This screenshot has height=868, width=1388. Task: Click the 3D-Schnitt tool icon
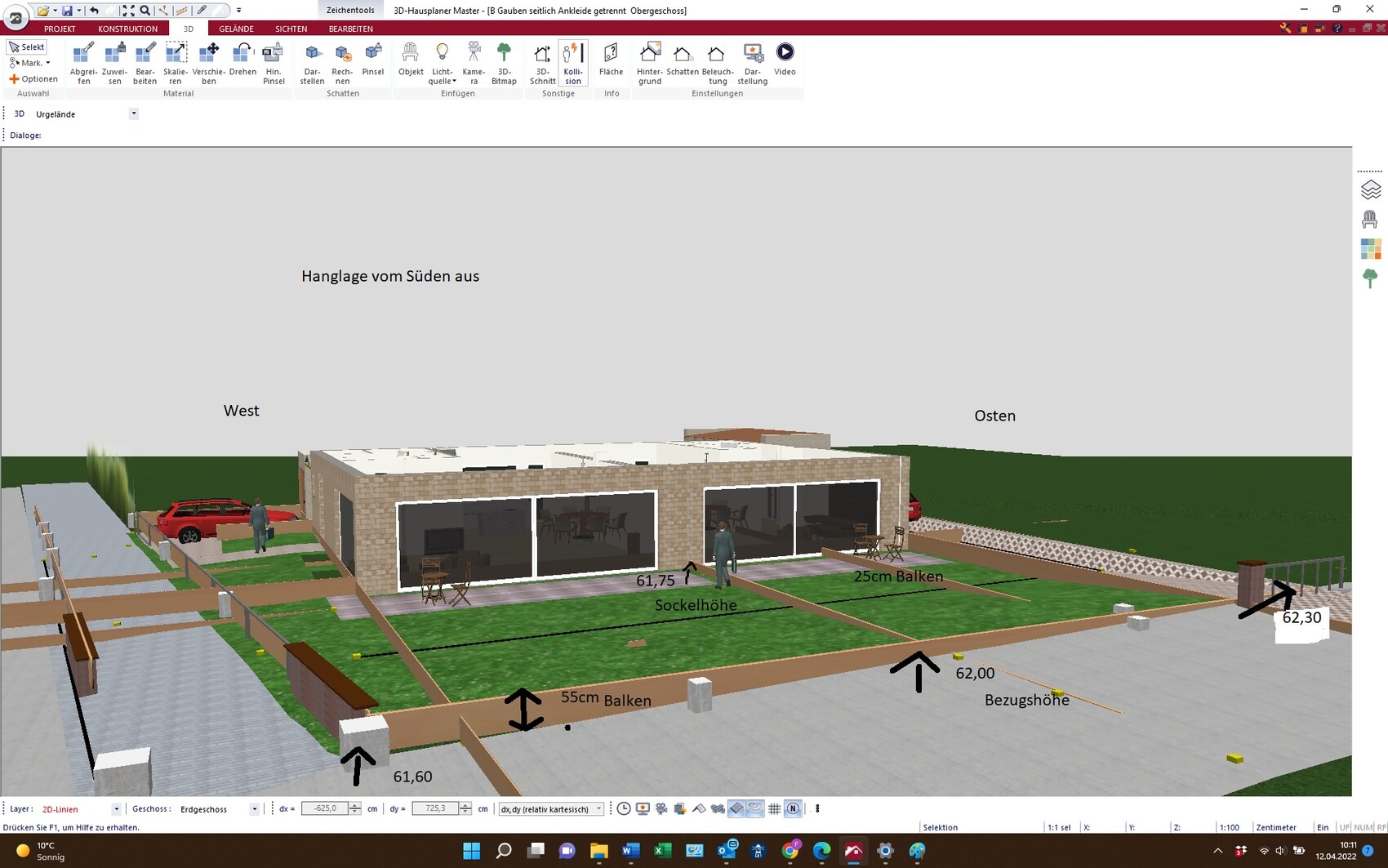click(542, 63)
